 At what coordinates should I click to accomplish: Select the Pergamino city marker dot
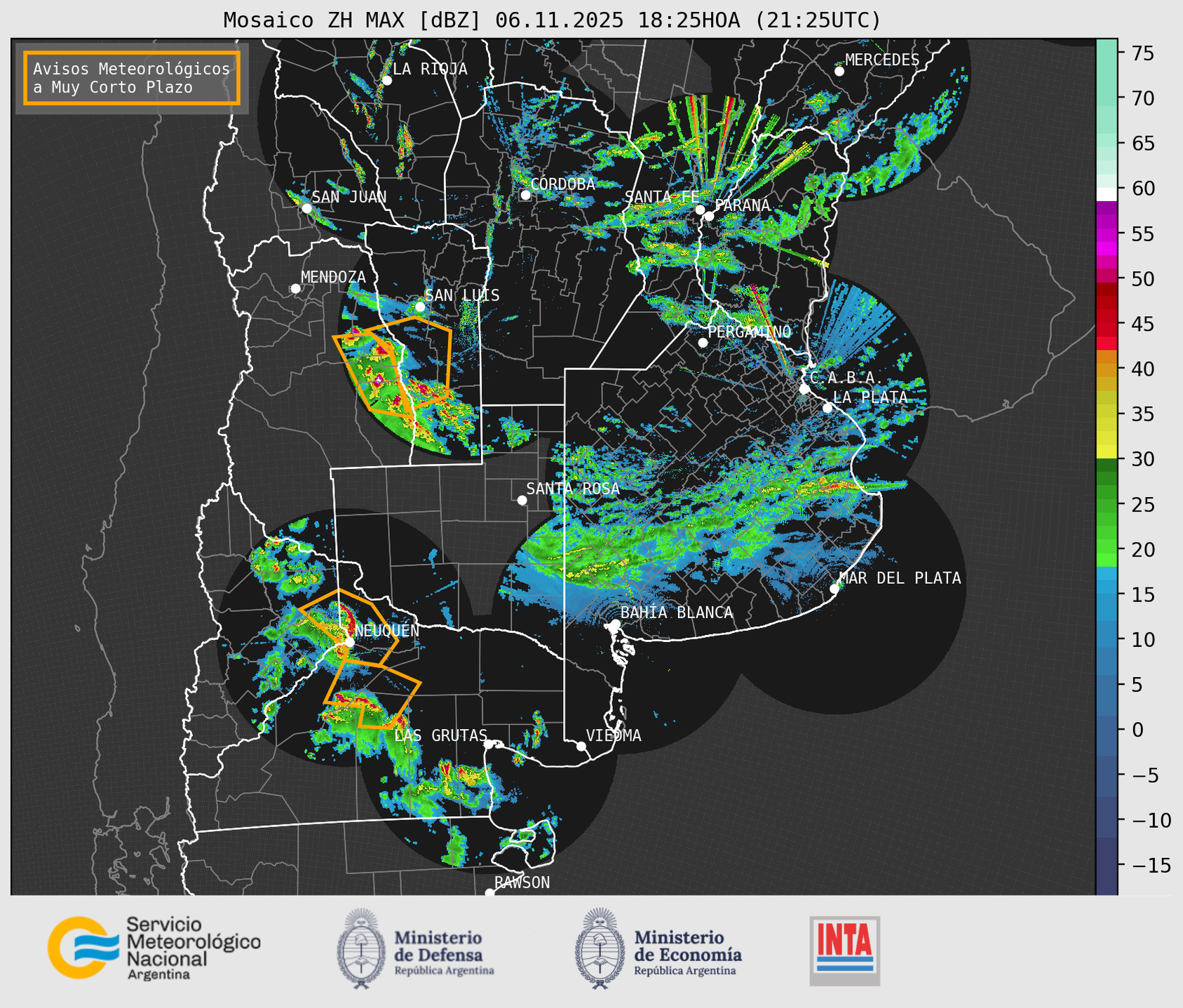click(703, 343)
